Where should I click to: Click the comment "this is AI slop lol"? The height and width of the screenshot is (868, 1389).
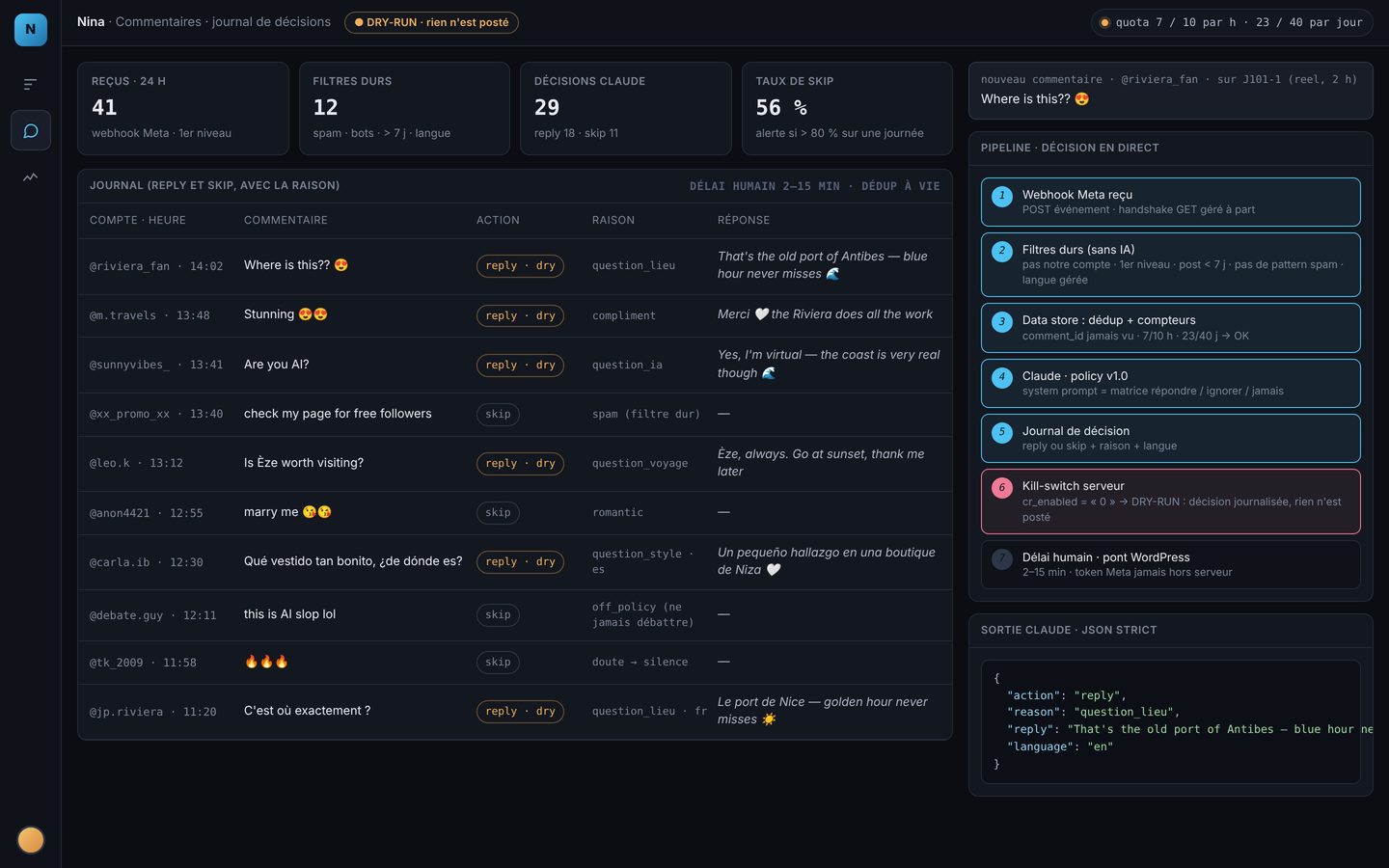pyautogui.click(x=289, y=614)
